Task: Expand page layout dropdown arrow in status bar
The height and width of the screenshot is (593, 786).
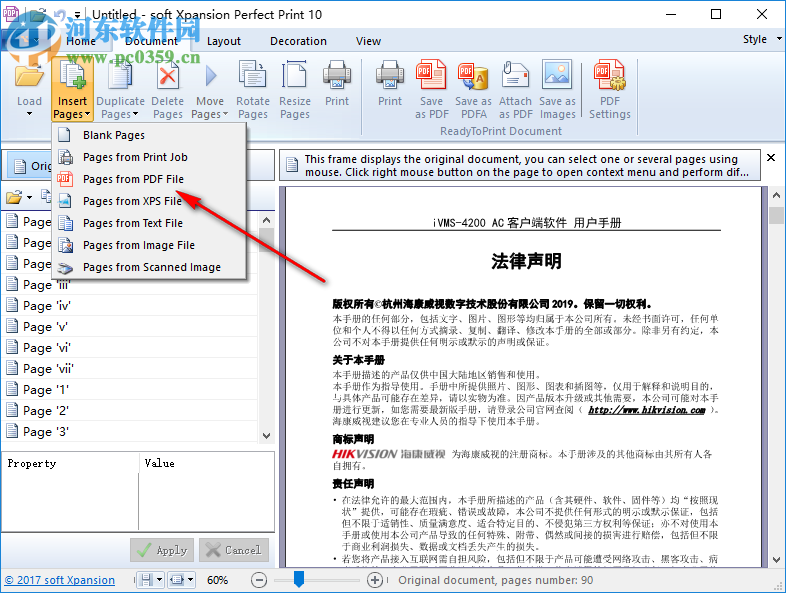Action: (x=159, y=580)
